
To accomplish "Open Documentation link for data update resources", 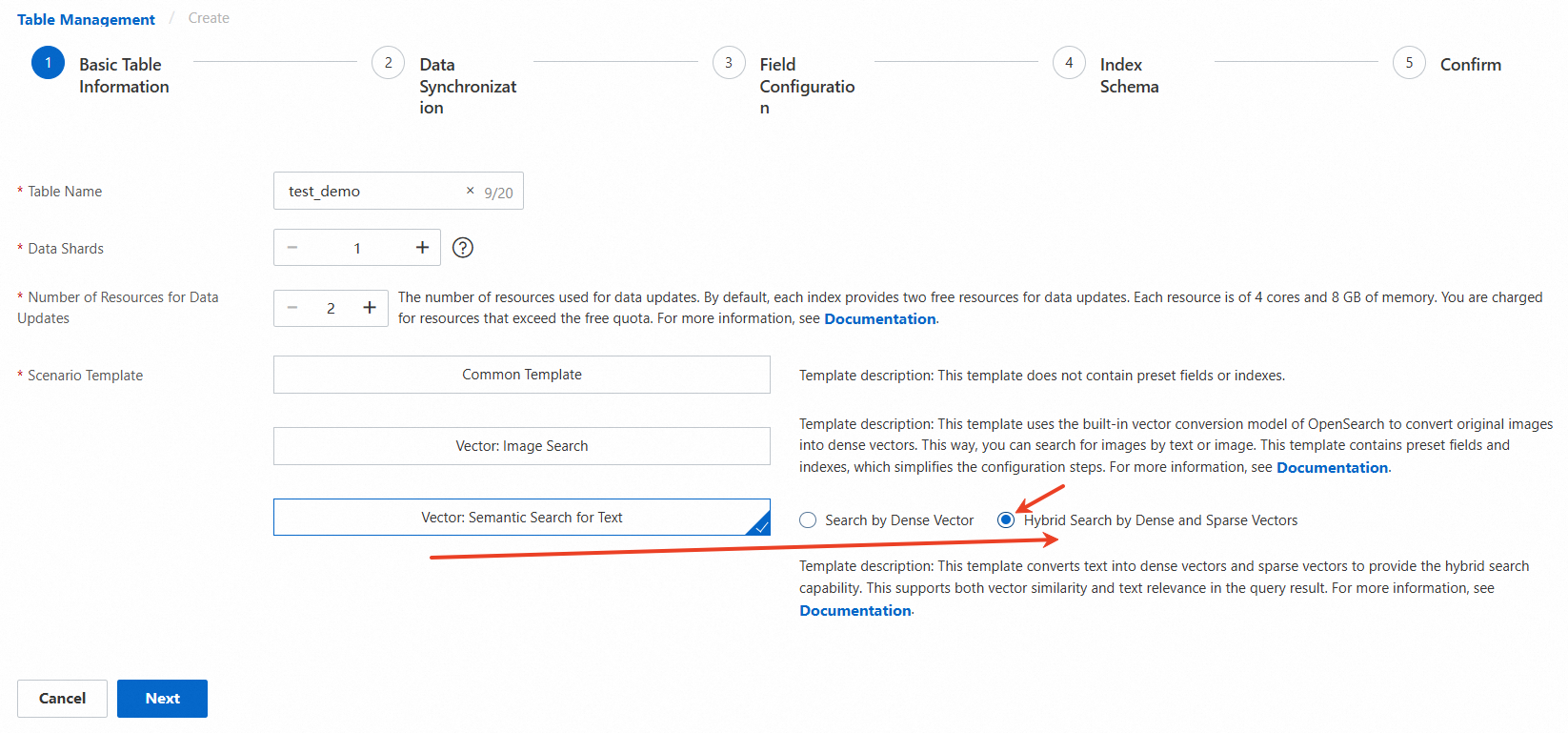I will coord(879,319).
